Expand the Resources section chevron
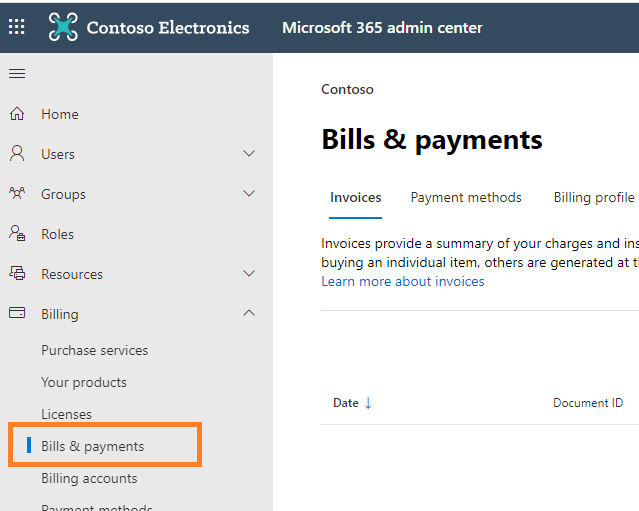Image resolution: width=639 pixels, height=511 pixels. click(249, 274)
